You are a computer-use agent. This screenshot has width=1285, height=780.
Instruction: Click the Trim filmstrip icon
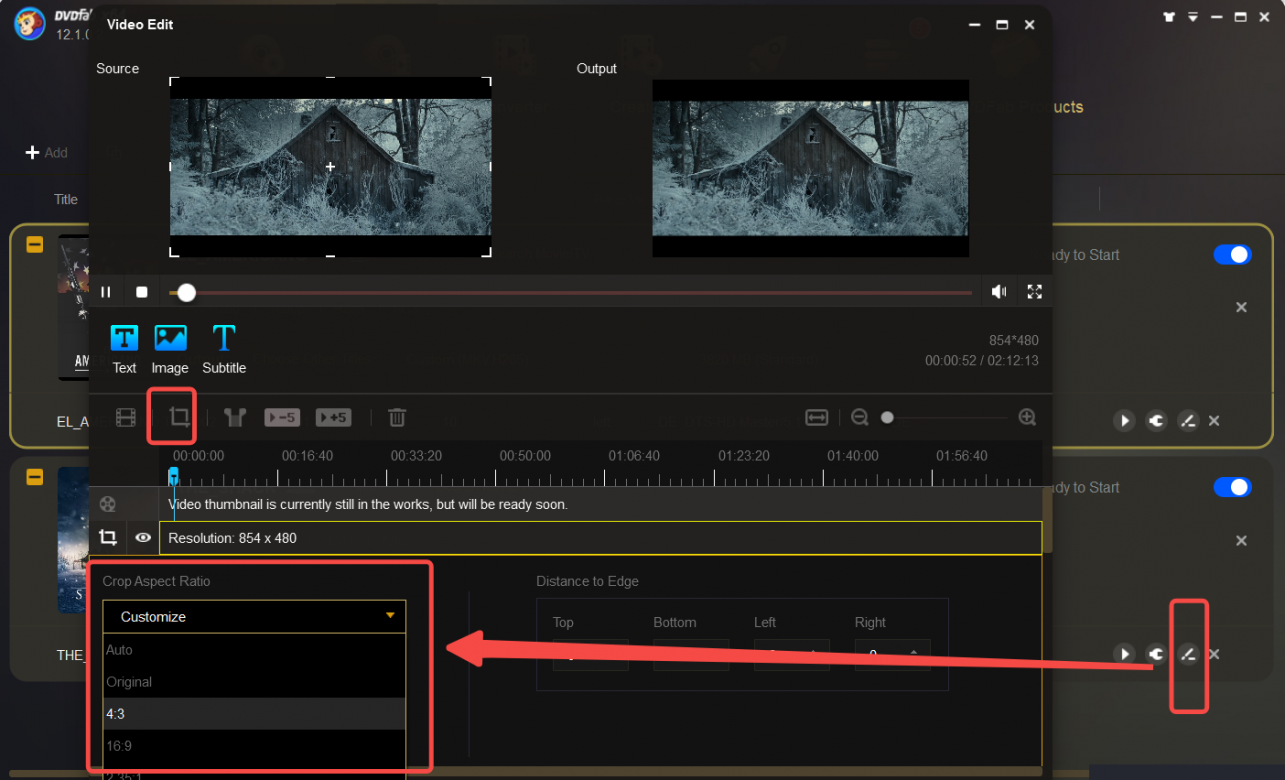pyautogui.click(x=125, y=417)
